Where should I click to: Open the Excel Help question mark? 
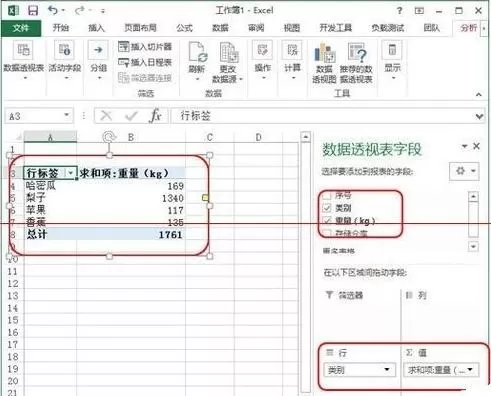(x=400, y=11)
